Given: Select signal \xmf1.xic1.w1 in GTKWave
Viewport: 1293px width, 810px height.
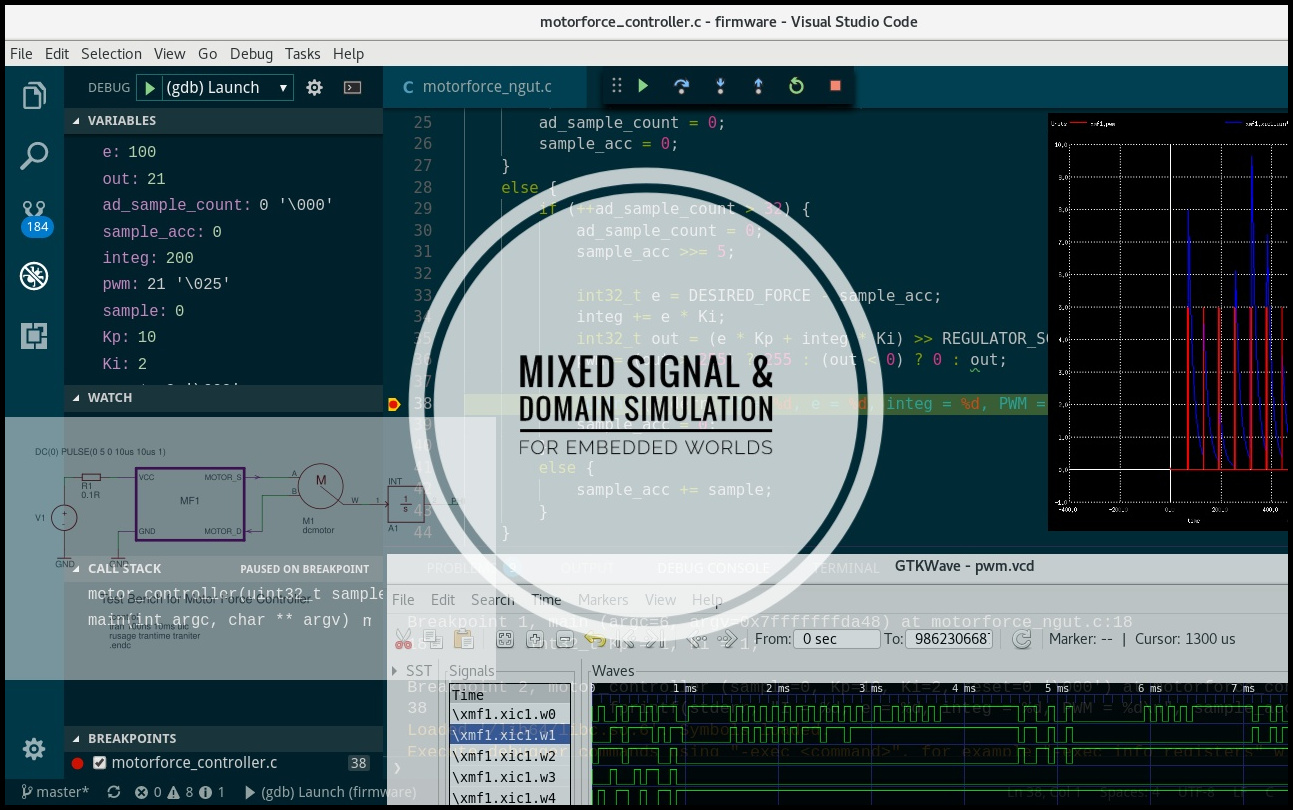Looking at the screenshot, I should tap(510, 735).
